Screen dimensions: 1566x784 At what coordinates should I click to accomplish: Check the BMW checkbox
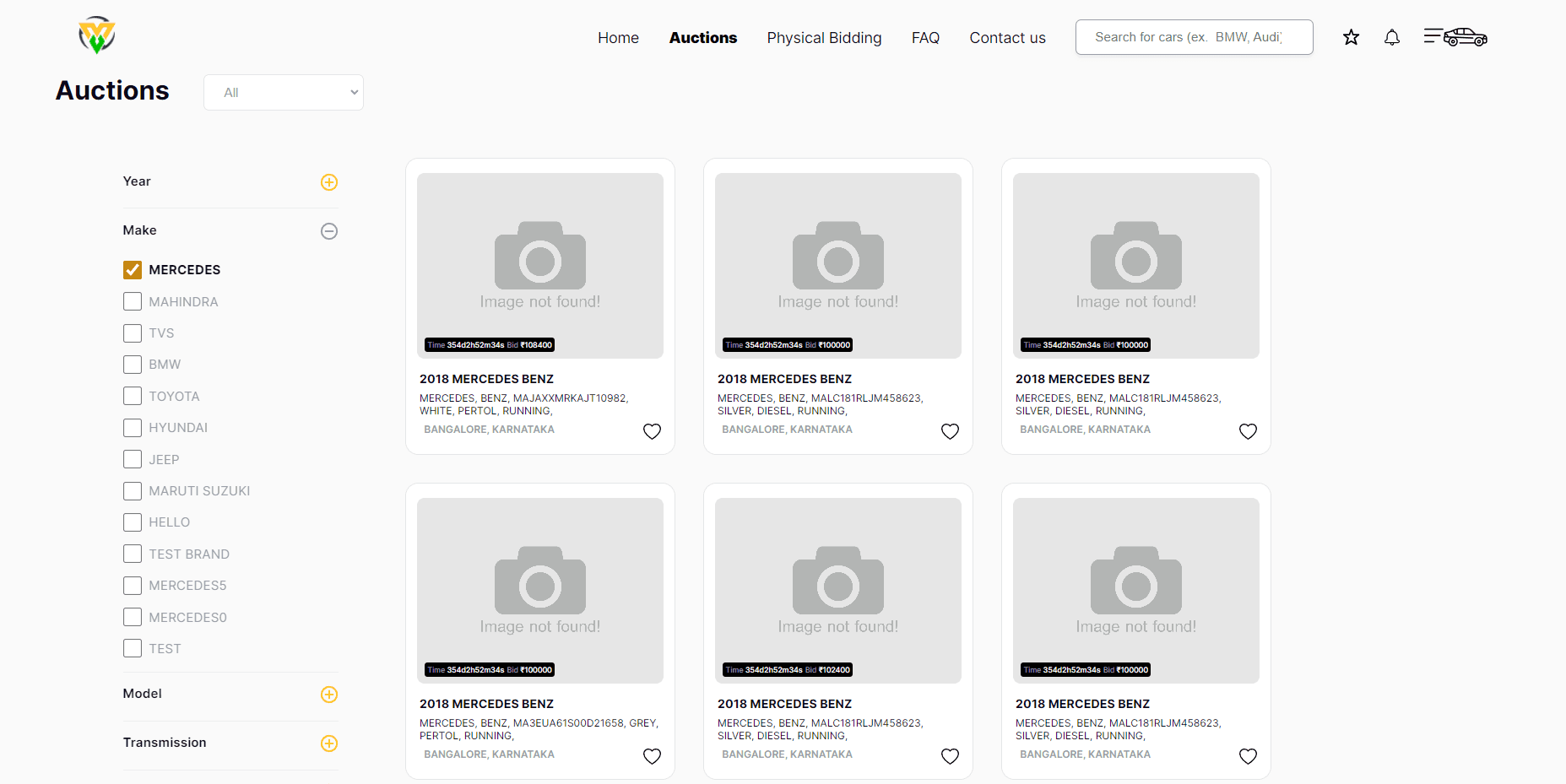(x=133, y=365)
